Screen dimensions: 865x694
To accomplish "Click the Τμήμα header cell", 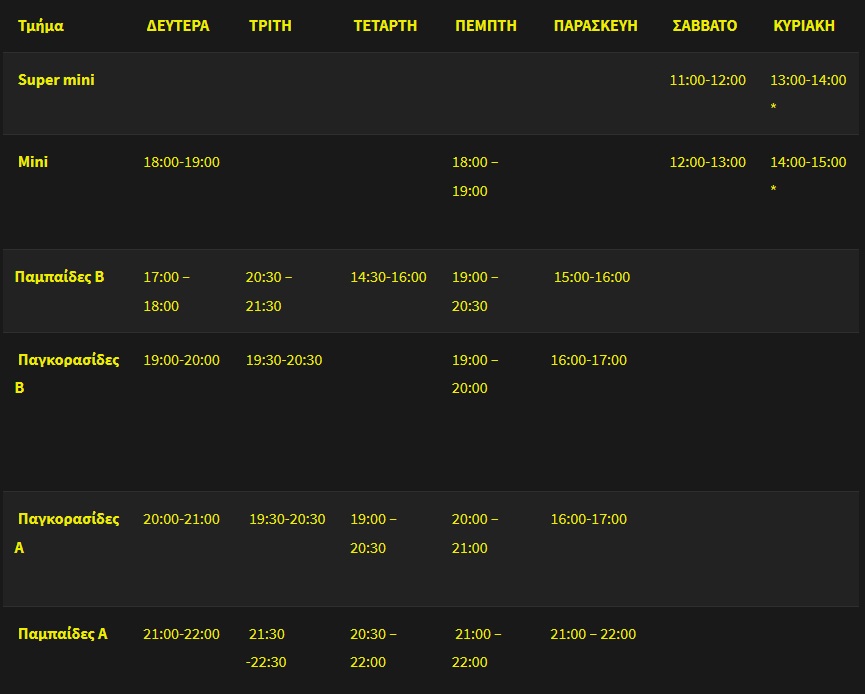I will point(41,26).
